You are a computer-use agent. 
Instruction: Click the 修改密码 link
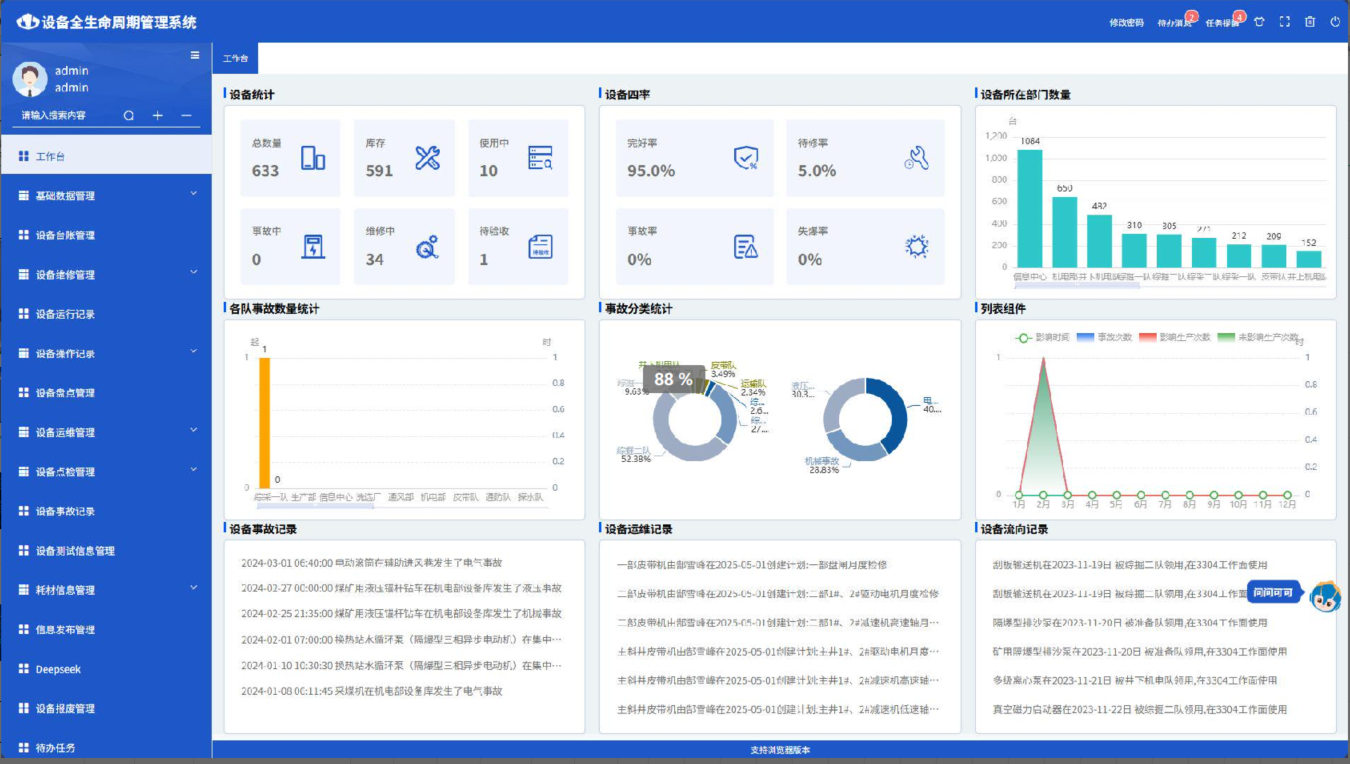[1126, 23]
